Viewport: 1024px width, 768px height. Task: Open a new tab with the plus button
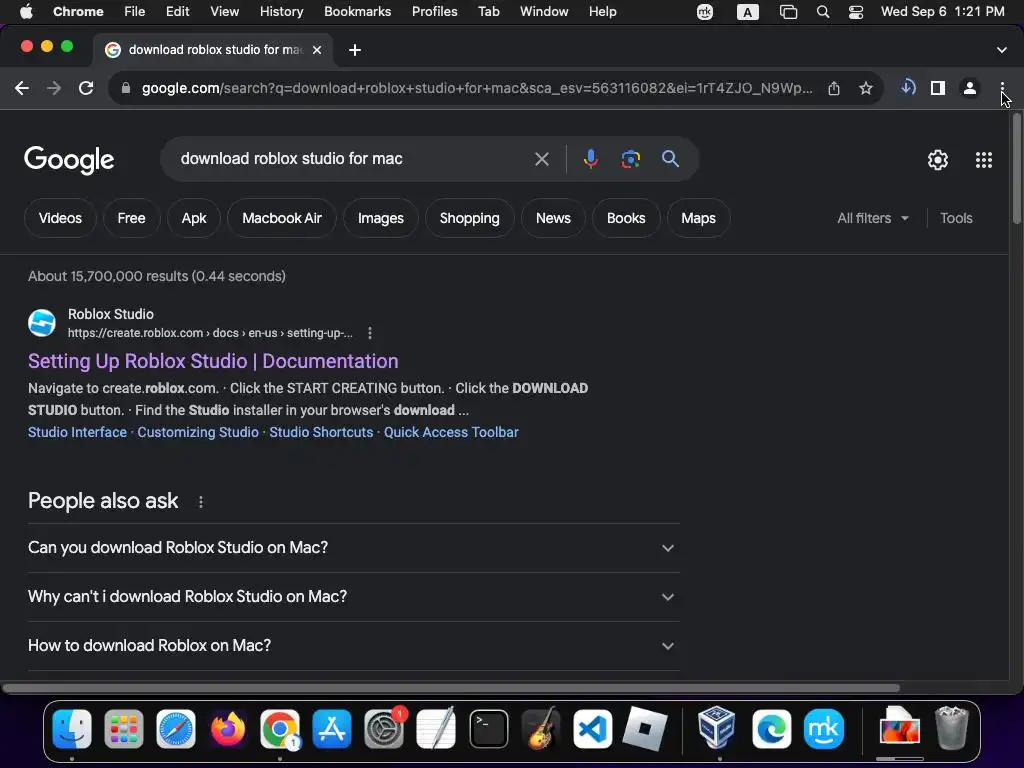point(355,50)
